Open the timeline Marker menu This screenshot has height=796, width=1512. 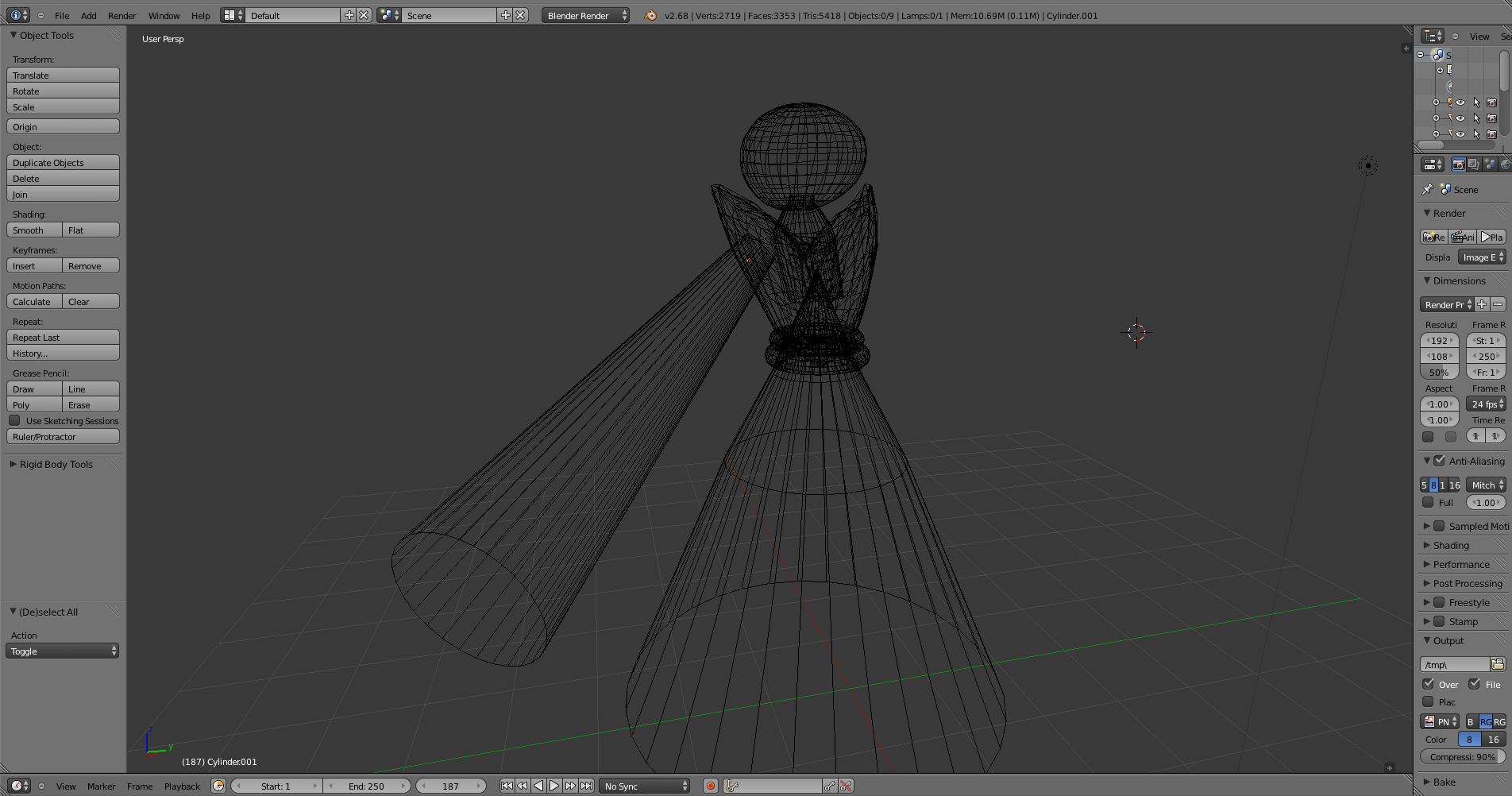[102, 786]
